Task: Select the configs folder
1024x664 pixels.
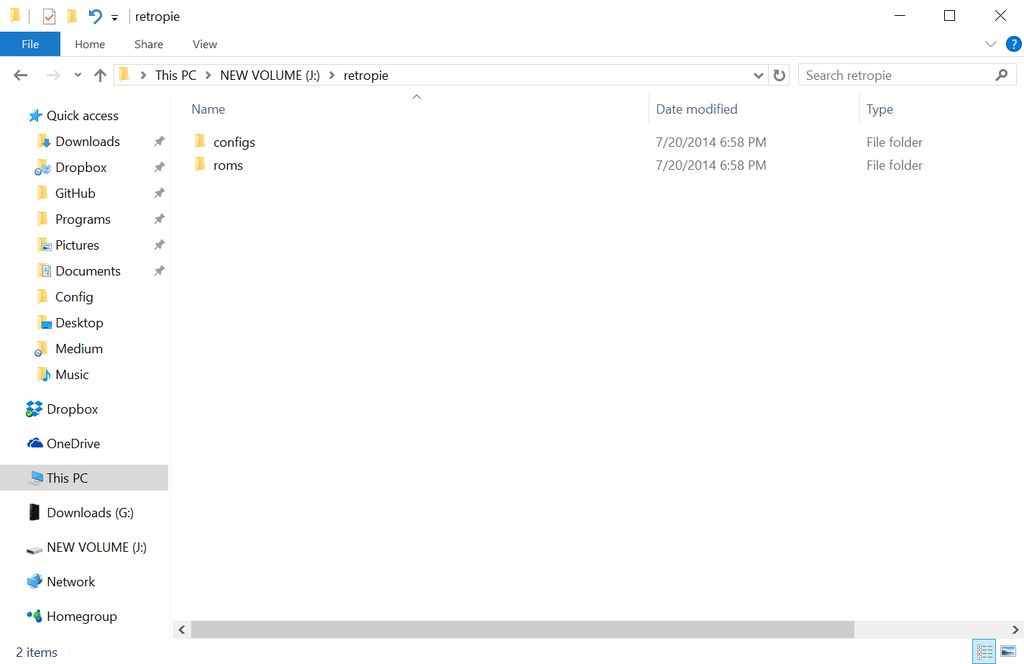Action: coord(234,142)
